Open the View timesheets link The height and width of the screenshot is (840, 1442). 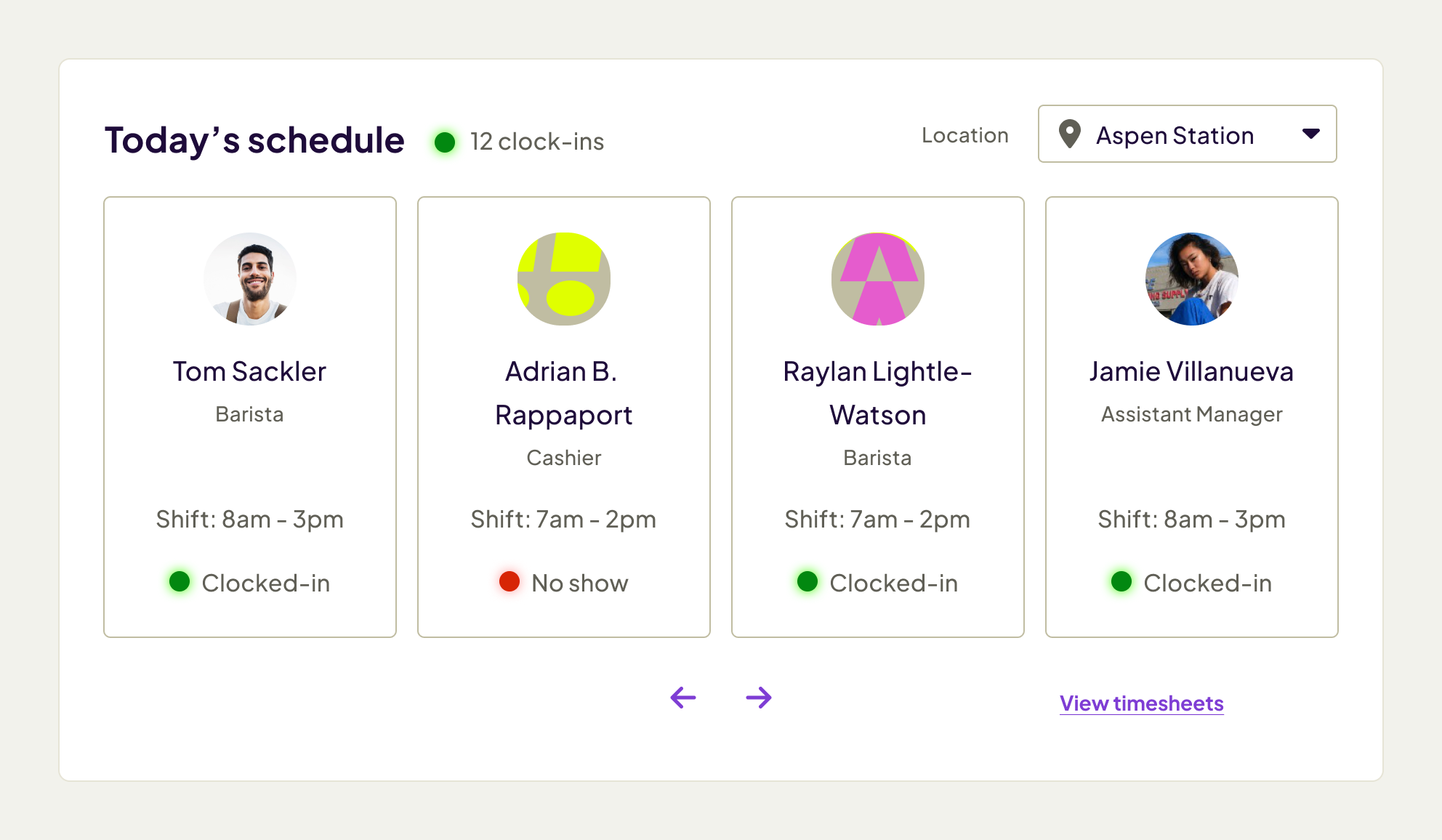click(1141, 703)
